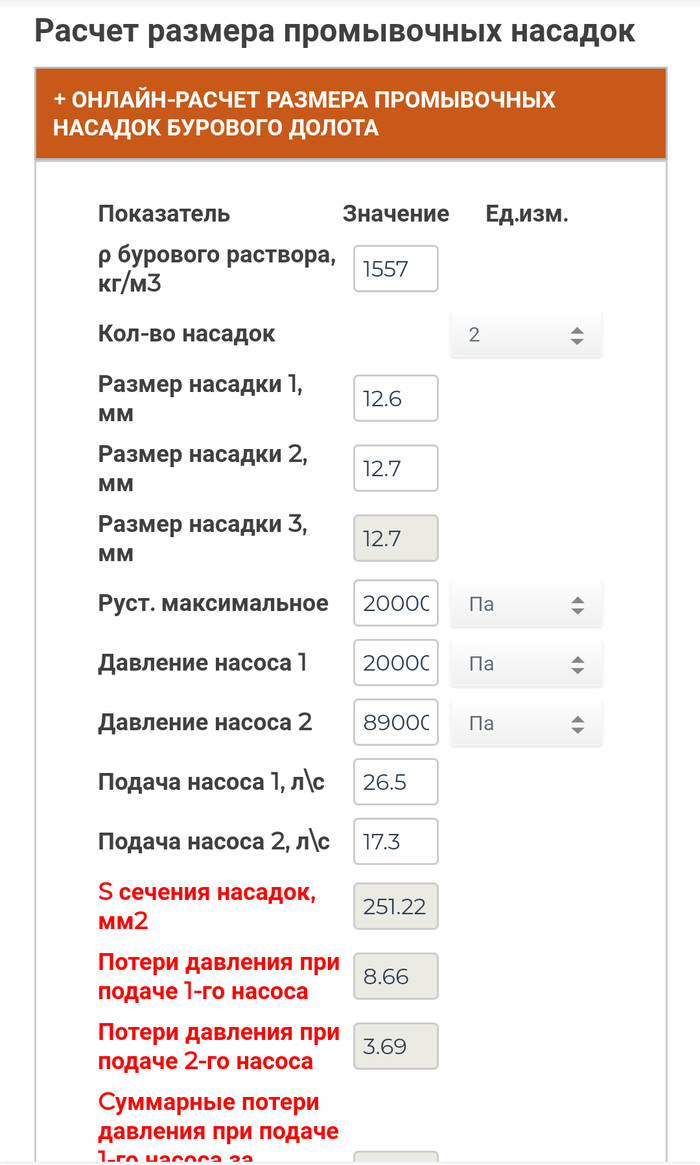Image resolution: width=700 pixels, height=1165 pixels.
Task: Click the drilling mud density field
Action: pos(396,268)
